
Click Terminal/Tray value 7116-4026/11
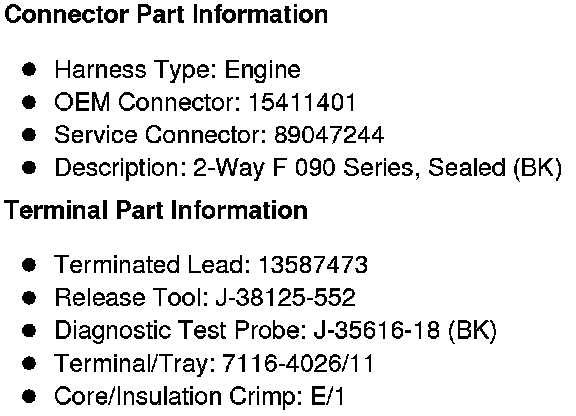[x=298, y=363]
